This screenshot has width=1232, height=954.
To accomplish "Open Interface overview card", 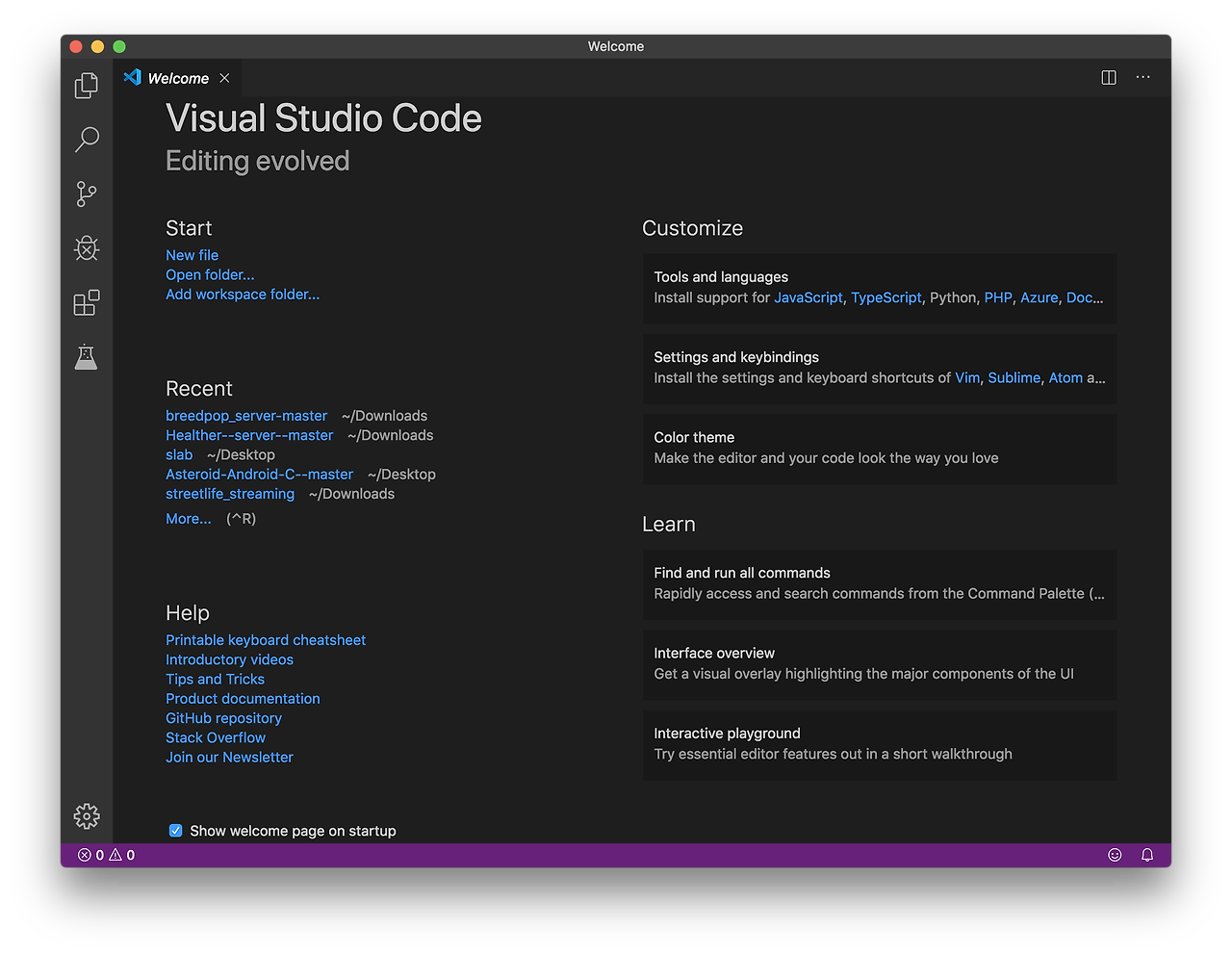I will tap(880, 664).
